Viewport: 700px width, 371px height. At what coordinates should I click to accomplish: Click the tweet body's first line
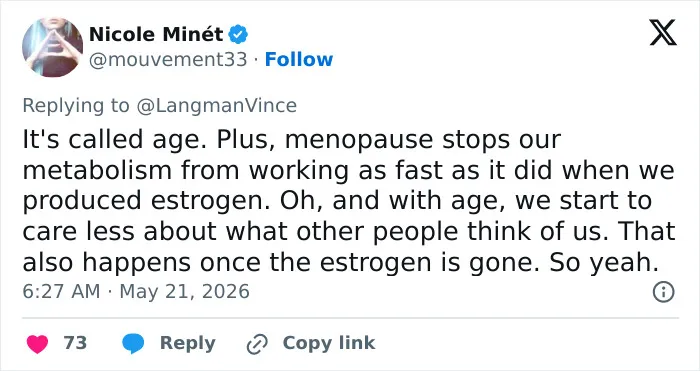tap(292, 140)
